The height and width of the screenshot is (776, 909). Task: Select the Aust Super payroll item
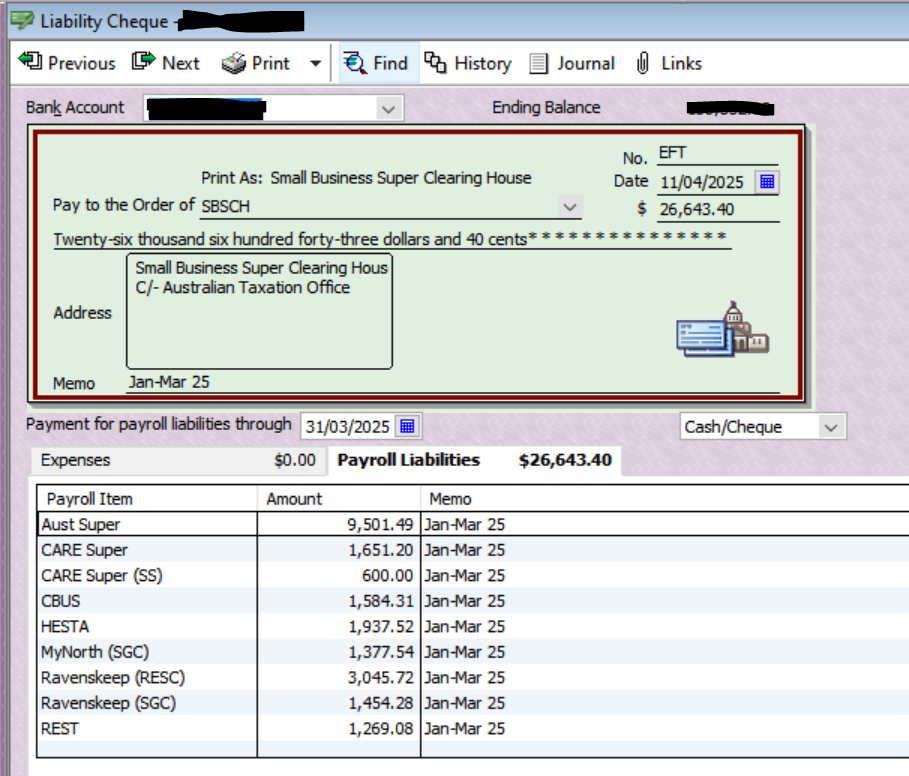(x=148, y=524)
